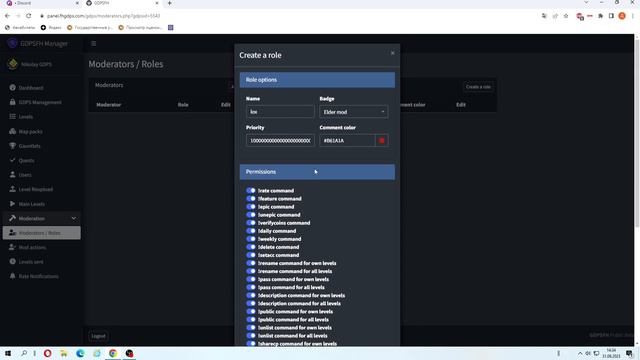Open Main Levels play icon
This screenshot has height=360, width=640.
coord(12,204)
